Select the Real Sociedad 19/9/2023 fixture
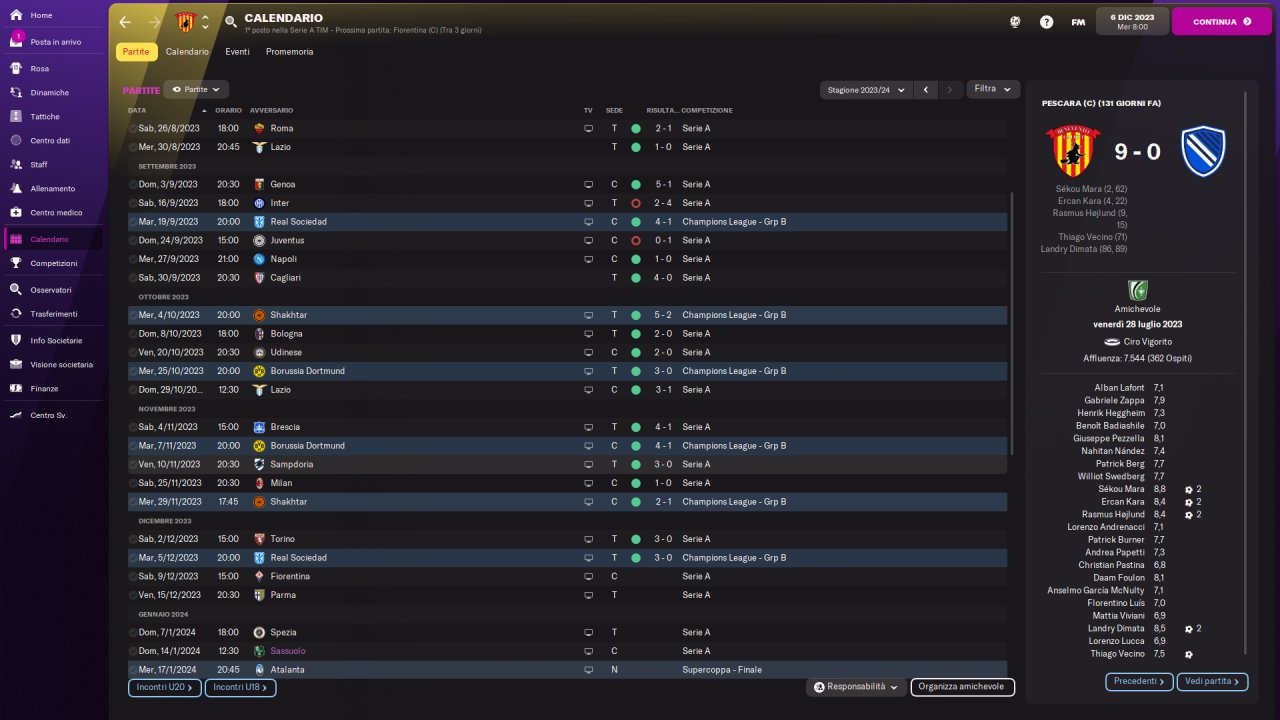This screenshot has width=1280, height=720. [x=567, y=222]
